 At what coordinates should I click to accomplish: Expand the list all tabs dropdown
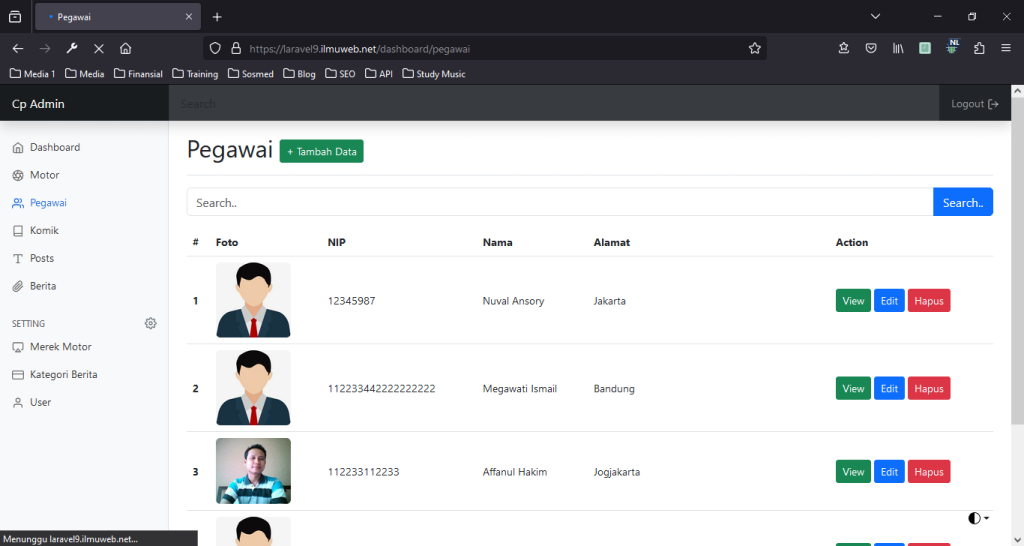[x=875, y=17]
